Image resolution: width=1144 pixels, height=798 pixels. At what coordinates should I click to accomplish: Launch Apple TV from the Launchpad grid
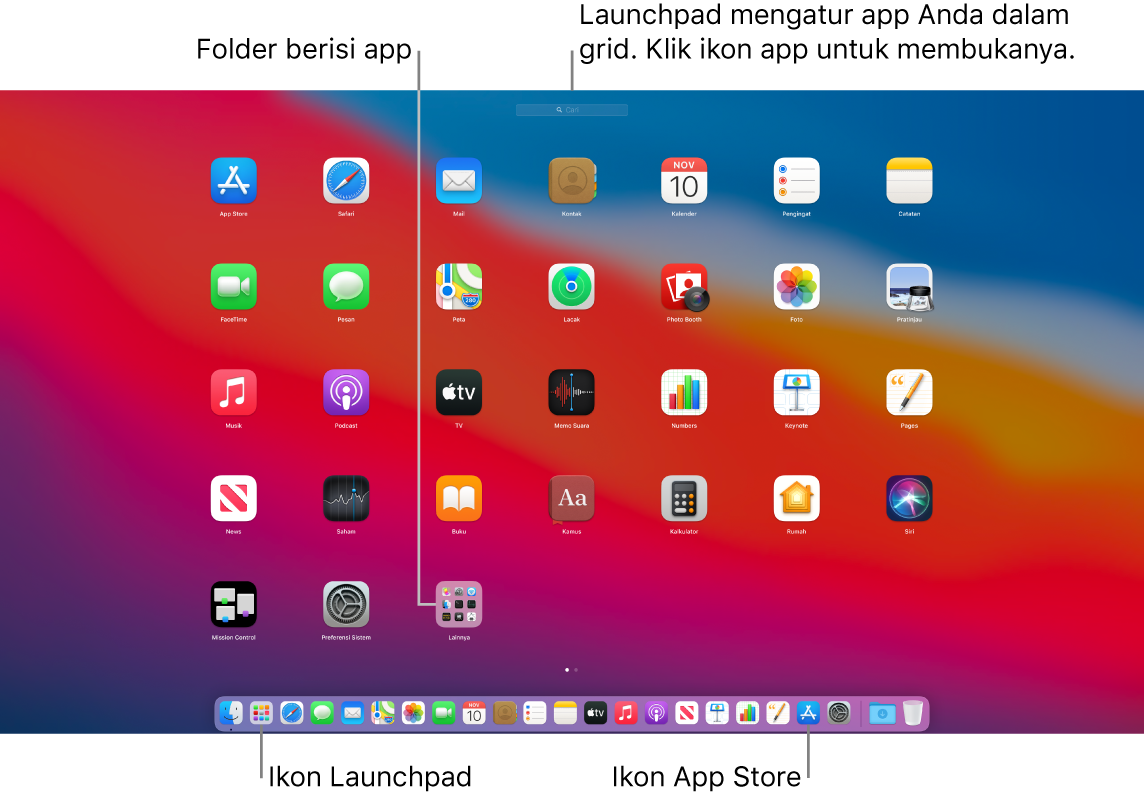(x=458, y=392)
